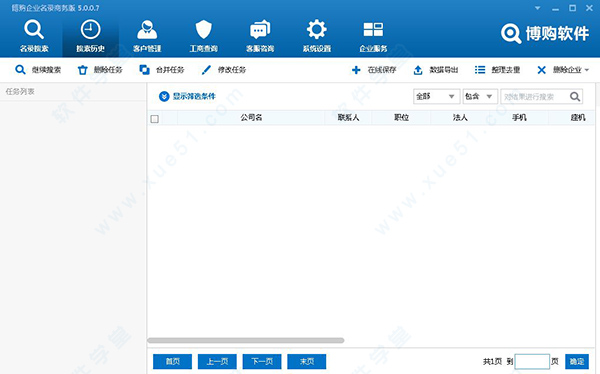Click the 职位 column header
This screenshot has height=374, width=600.
(x=401, y=118)
